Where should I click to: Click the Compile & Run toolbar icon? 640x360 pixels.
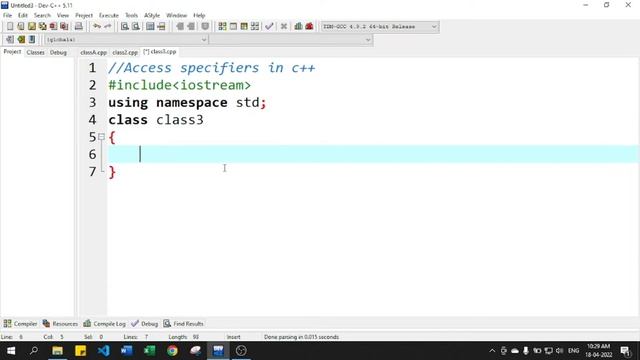pyautogui.click(x=244, y=27)
